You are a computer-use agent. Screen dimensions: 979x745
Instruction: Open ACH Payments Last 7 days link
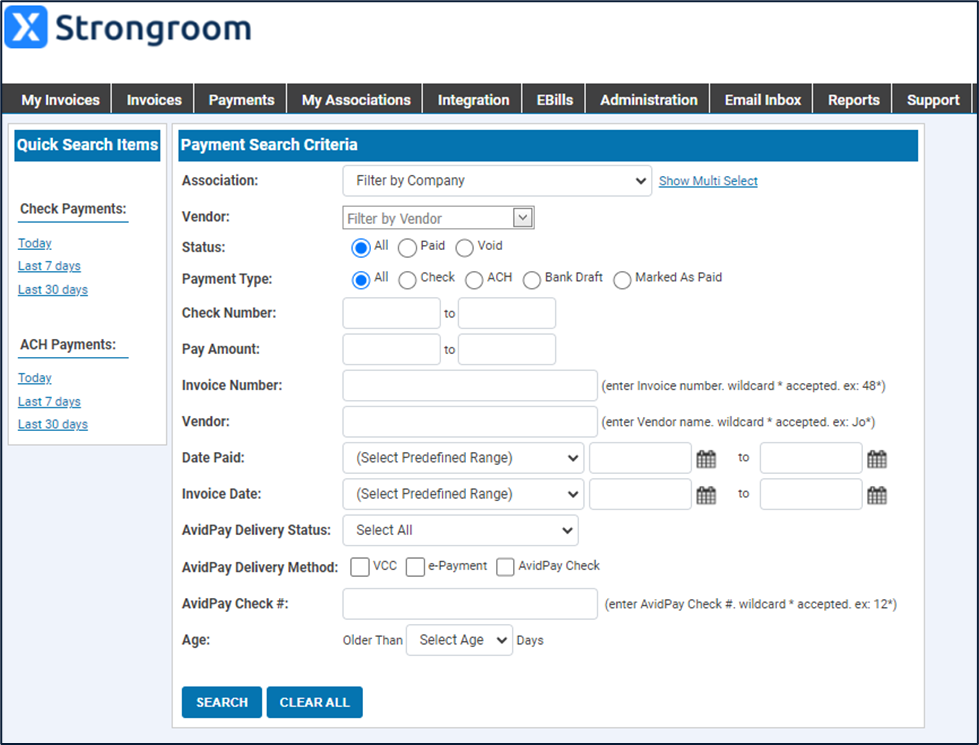tap(49, 402)
